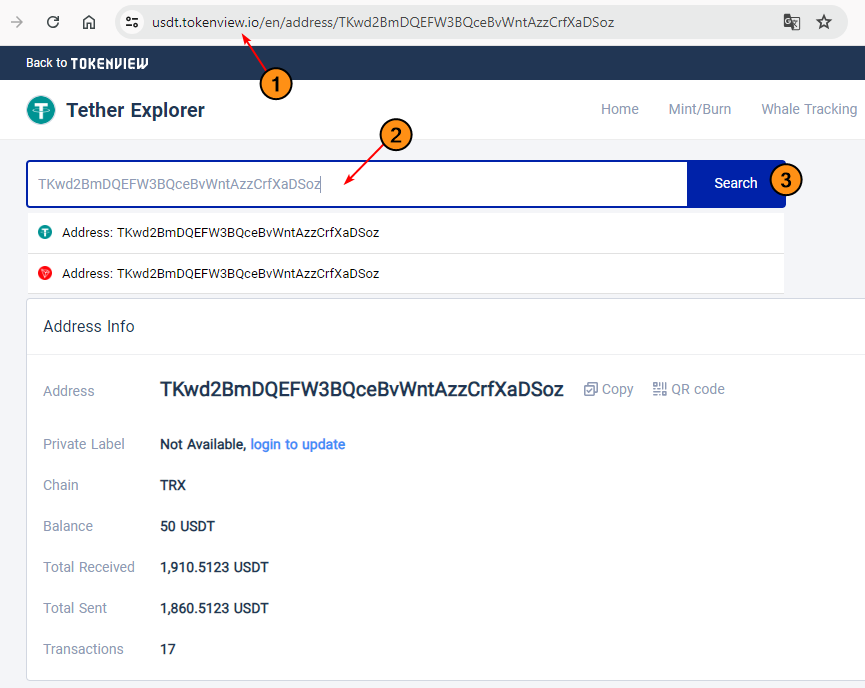Select the red TRX icon in suggestions
Image resolution: width=865 pixels, height=688 pixels.
tap(43, 273)
